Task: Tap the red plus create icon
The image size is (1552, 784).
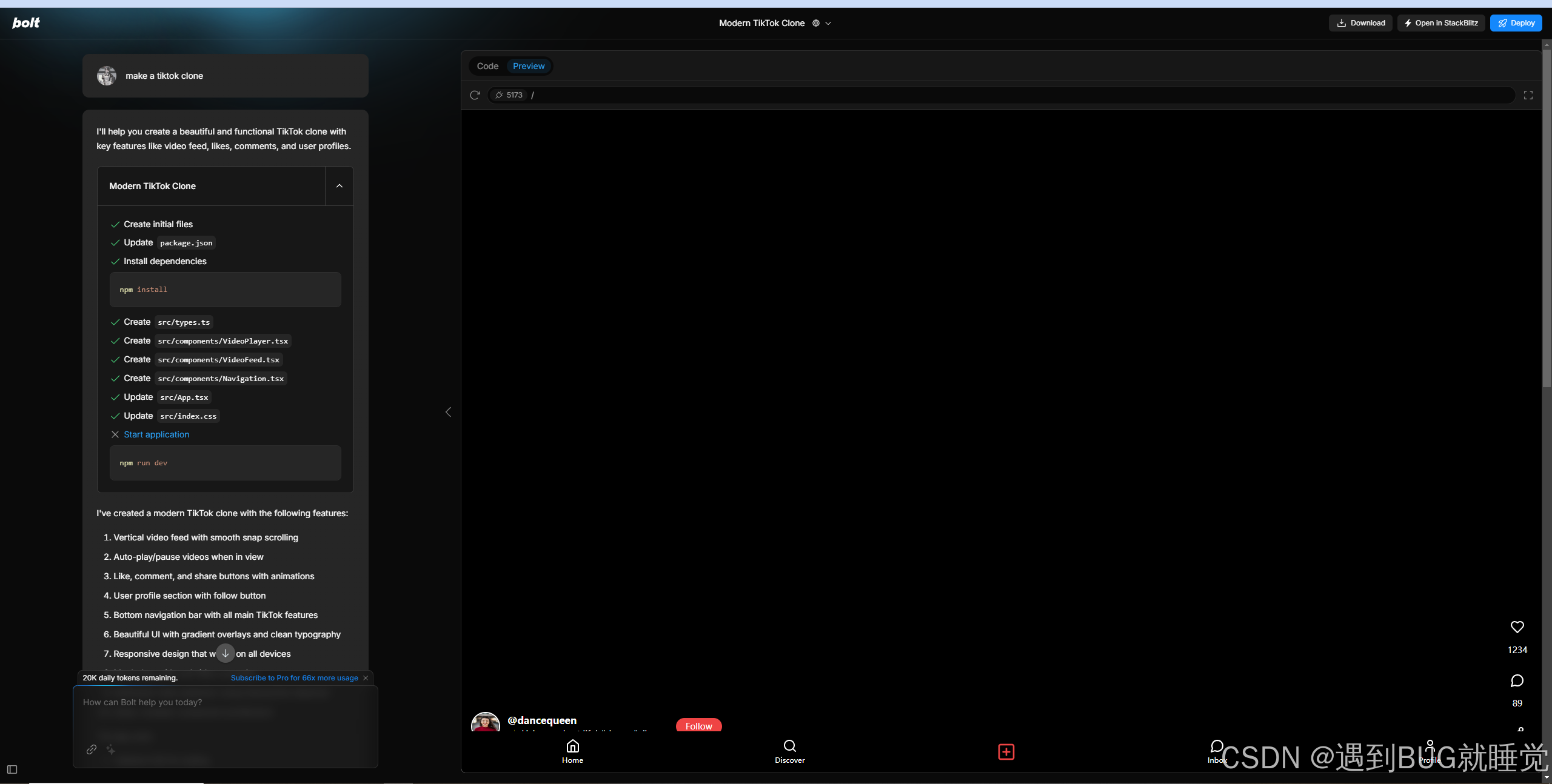Action: [1006, 752]
